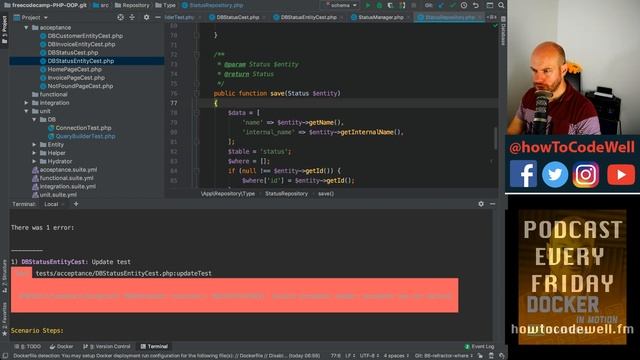640x360 pixels.
Task: Click the save() breadcrumb below editor
Action: coord(326,194)
